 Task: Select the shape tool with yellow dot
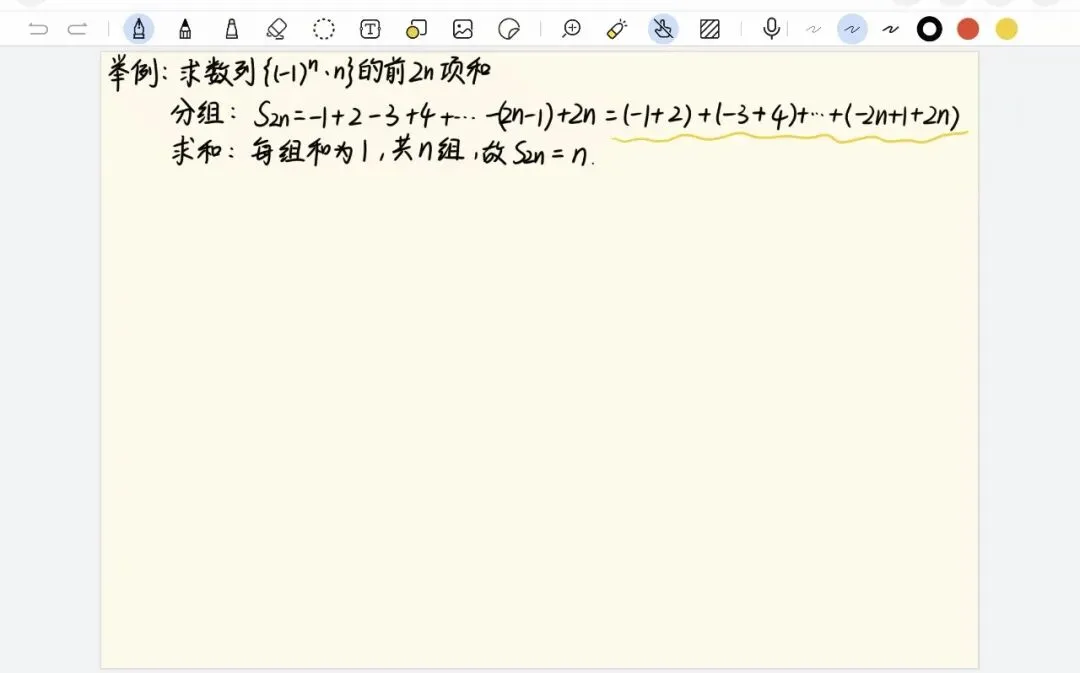[x=416, y=28]
